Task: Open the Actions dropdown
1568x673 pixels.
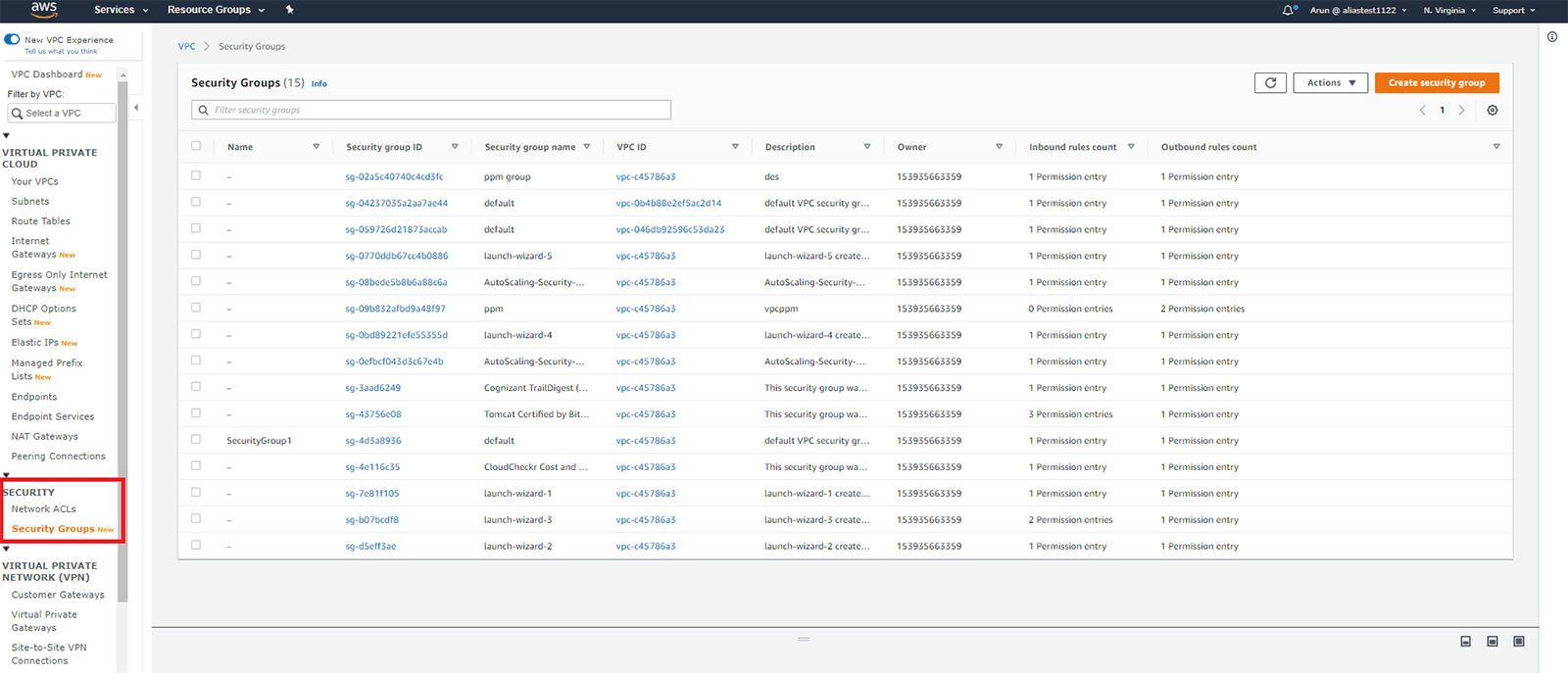Action: pos(1330,83)
